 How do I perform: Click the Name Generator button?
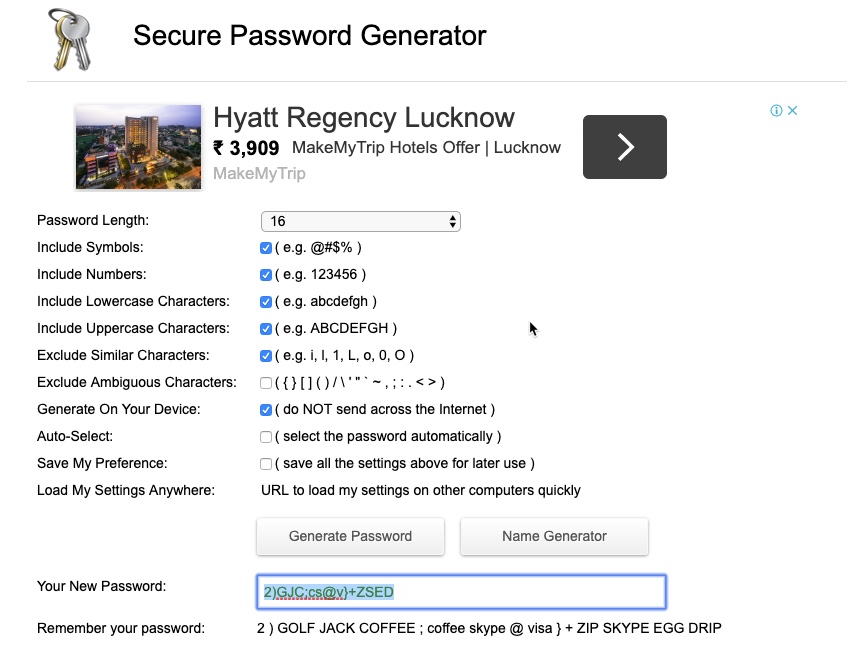pyautogui.click(x=554, y=536)
